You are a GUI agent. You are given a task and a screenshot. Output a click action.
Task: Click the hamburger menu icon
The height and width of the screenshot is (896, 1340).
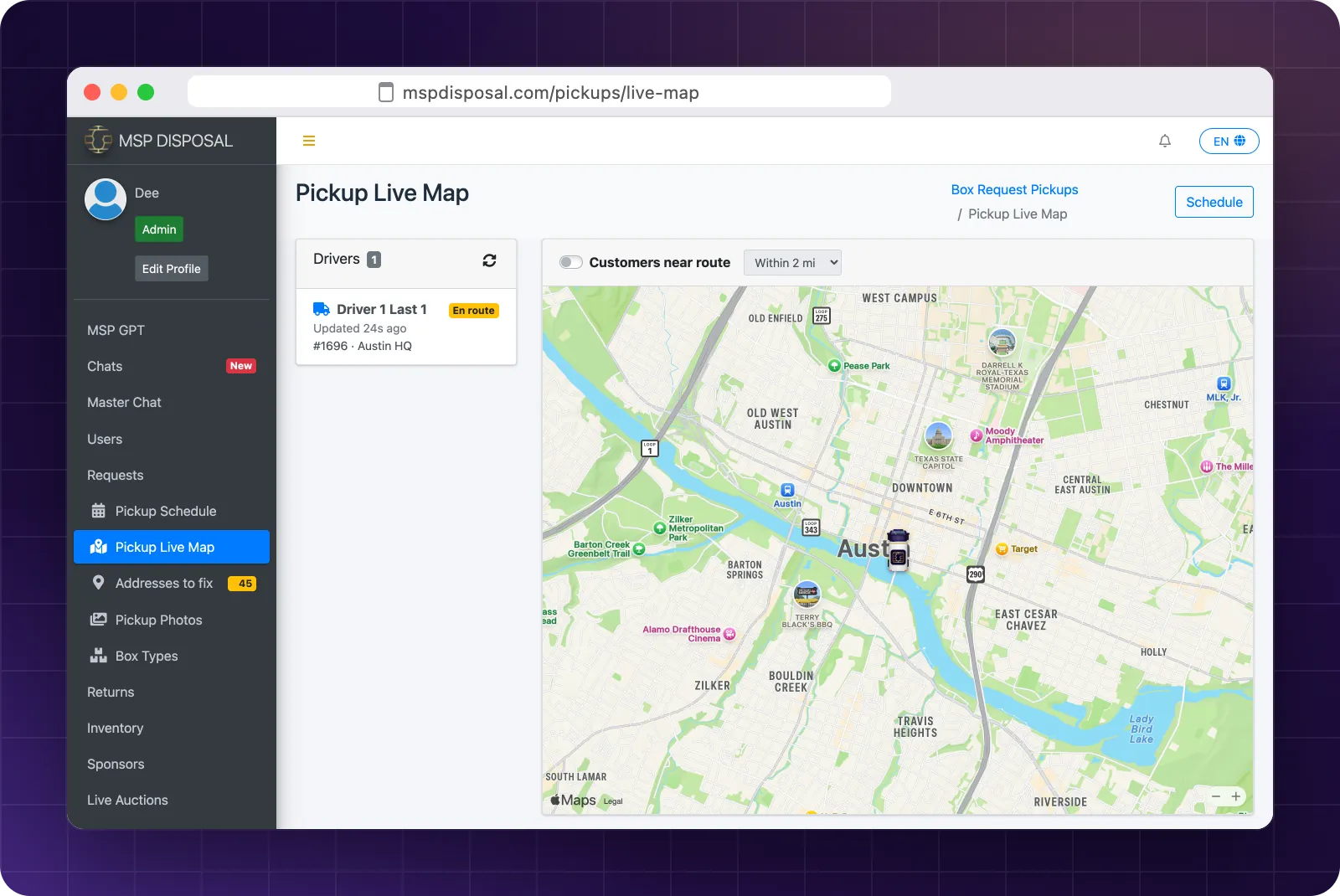(x=309, y=141)
